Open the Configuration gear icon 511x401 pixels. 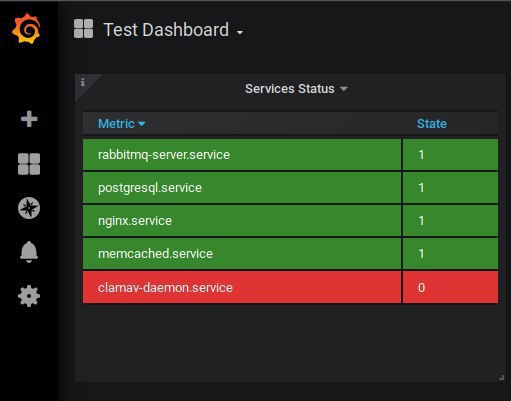(29, 296)
